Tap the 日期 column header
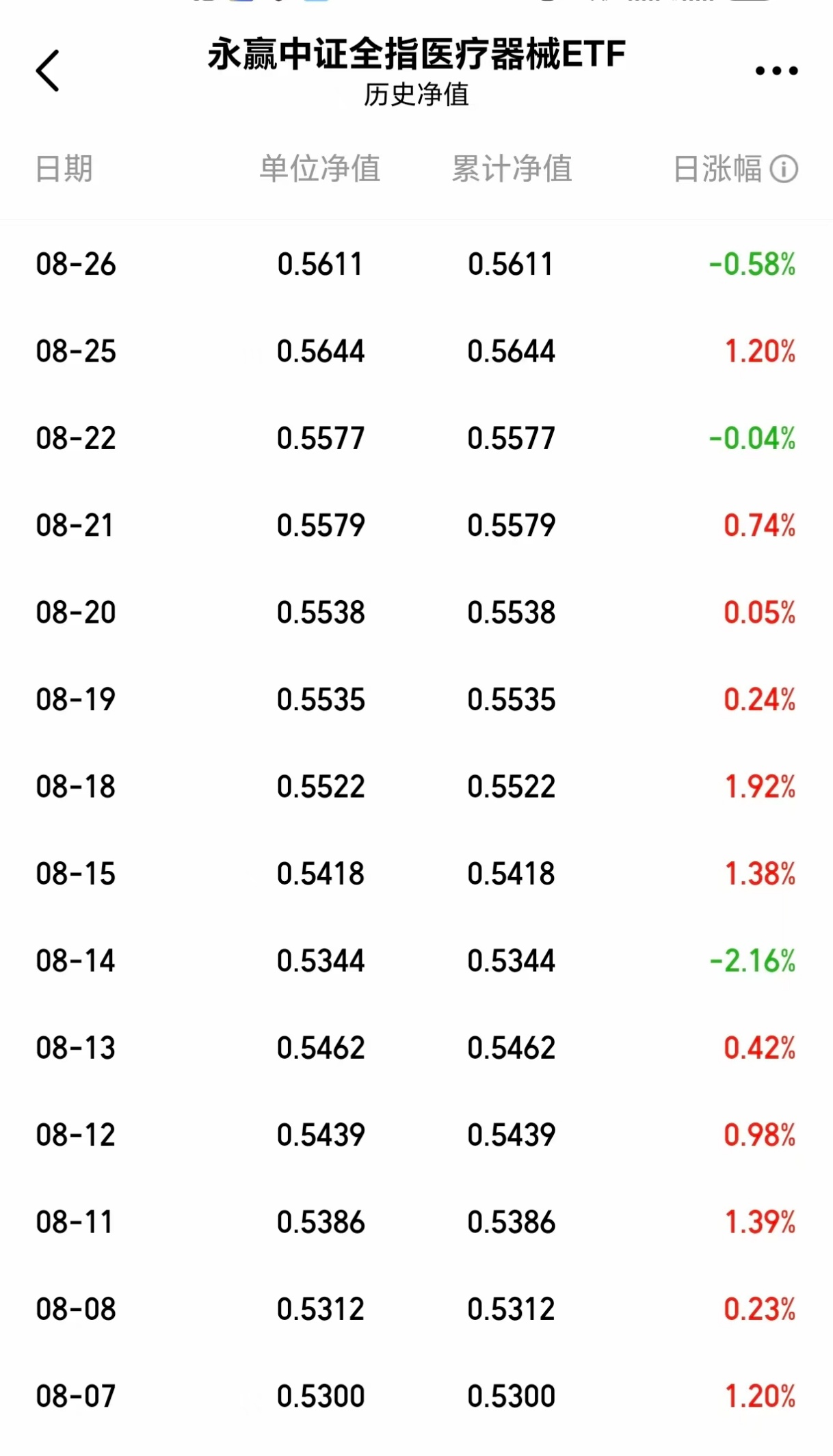This screenshot has height=1456, width=833. tap(64, 169)
